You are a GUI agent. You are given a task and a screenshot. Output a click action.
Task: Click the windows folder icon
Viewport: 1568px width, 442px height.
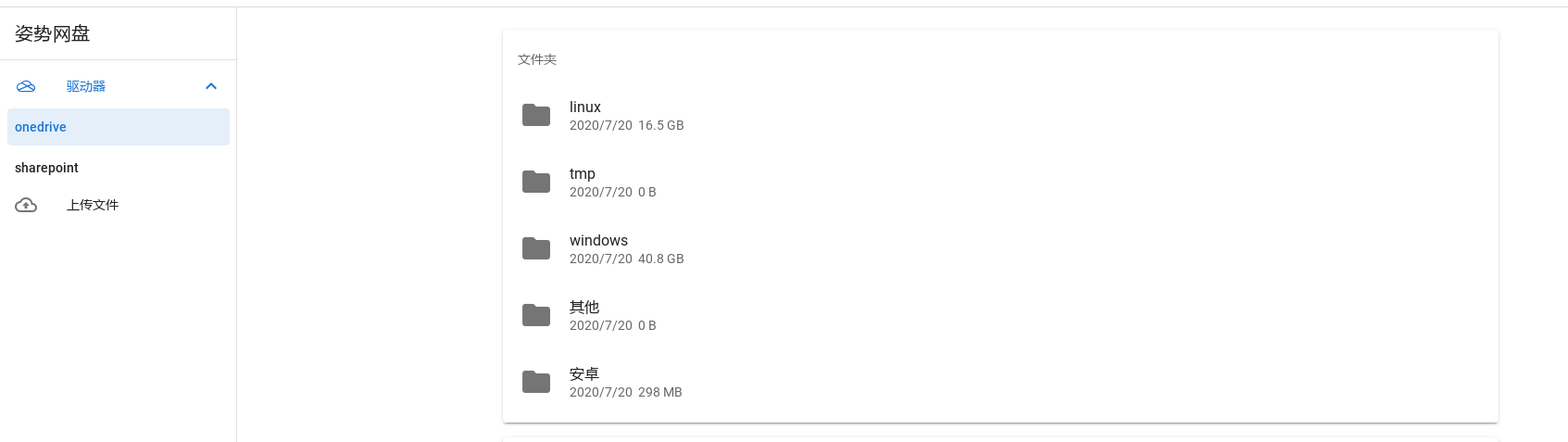point(536,248)
